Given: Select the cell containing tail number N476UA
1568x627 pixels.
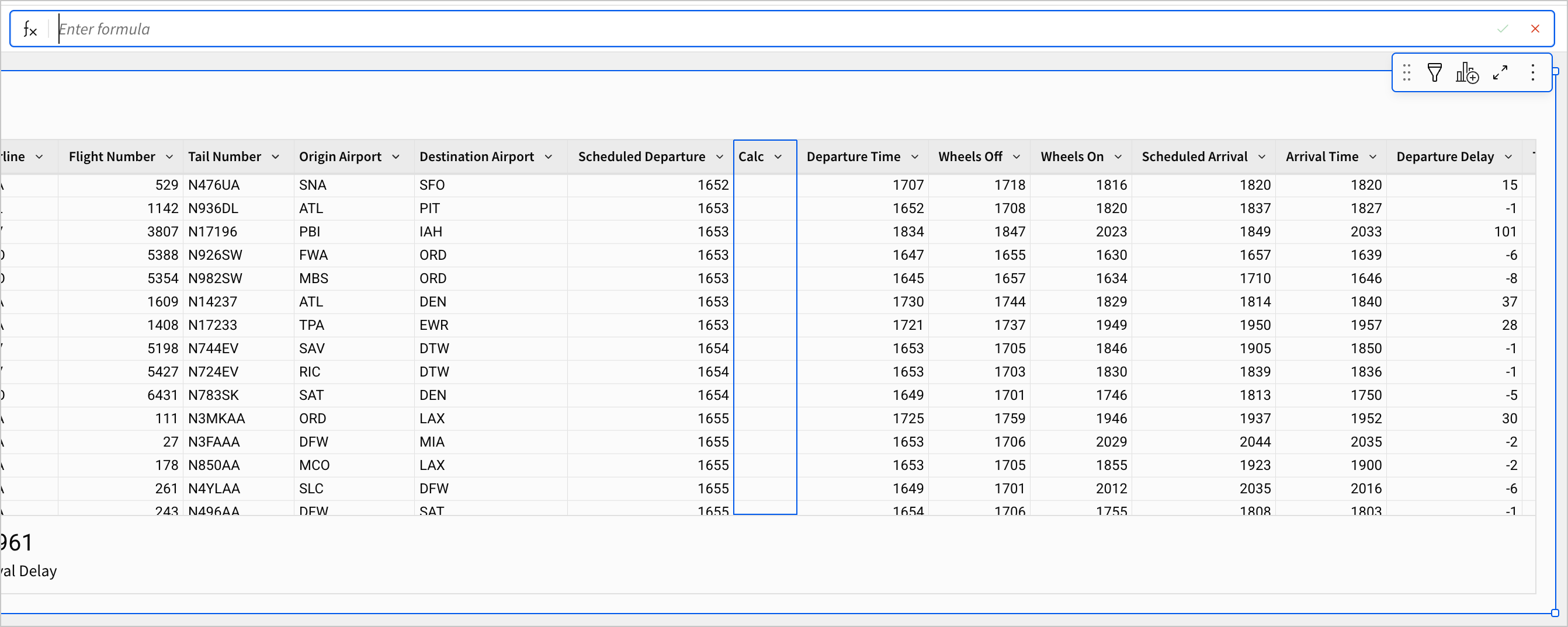Looking at the screenshot, I should [237, 185].
